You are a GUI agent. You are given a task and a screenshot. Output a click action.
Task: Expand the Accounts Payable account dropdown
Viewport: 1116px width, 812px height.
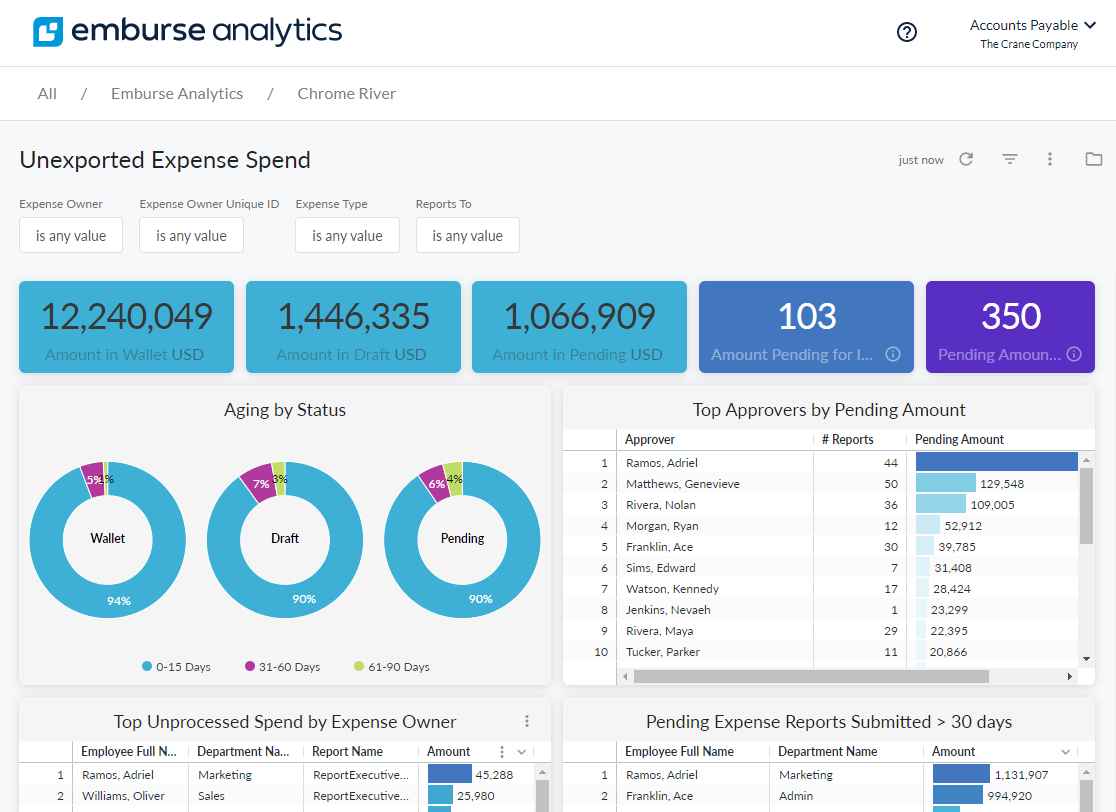[1032, 26]
